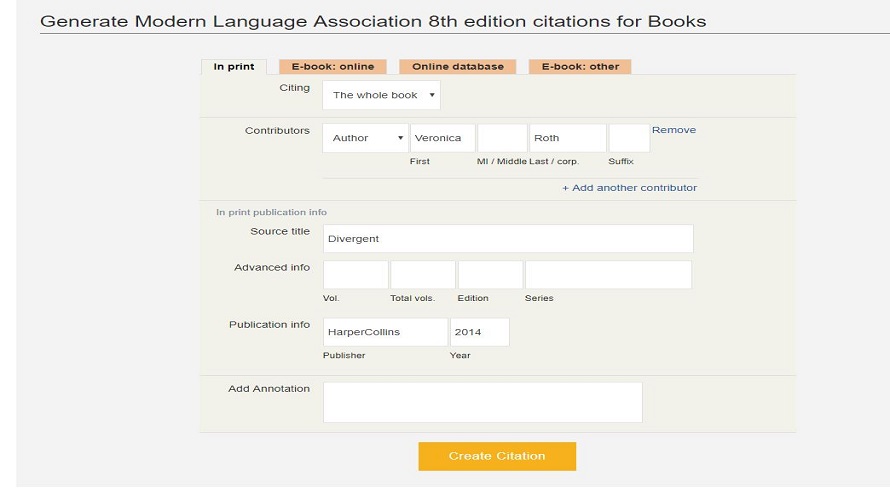Focus the Add Annotation text area
Viewport: 890px width, 500px height.
tap(482, 402)
